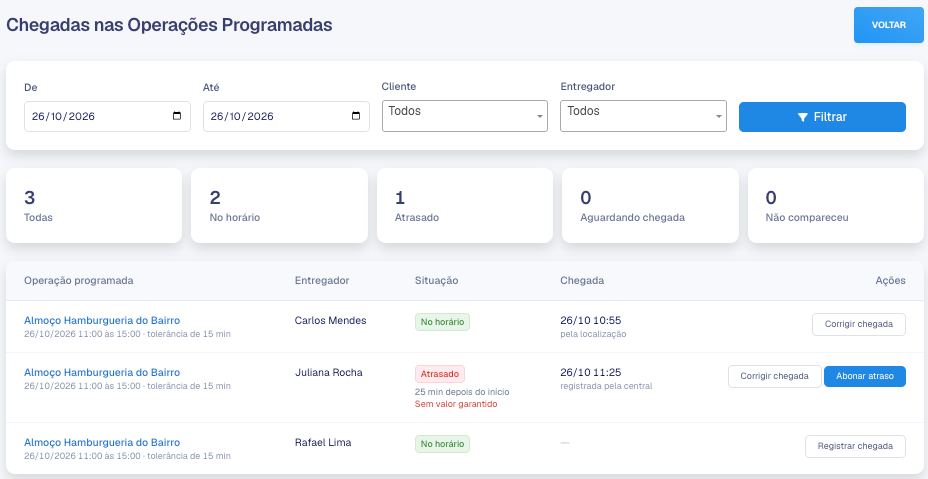Open Almoço Hamburgueria link in Rafael Lima row
Image resolution: width=928 pixels, height=479 pixels.
[x=102, y=442]
